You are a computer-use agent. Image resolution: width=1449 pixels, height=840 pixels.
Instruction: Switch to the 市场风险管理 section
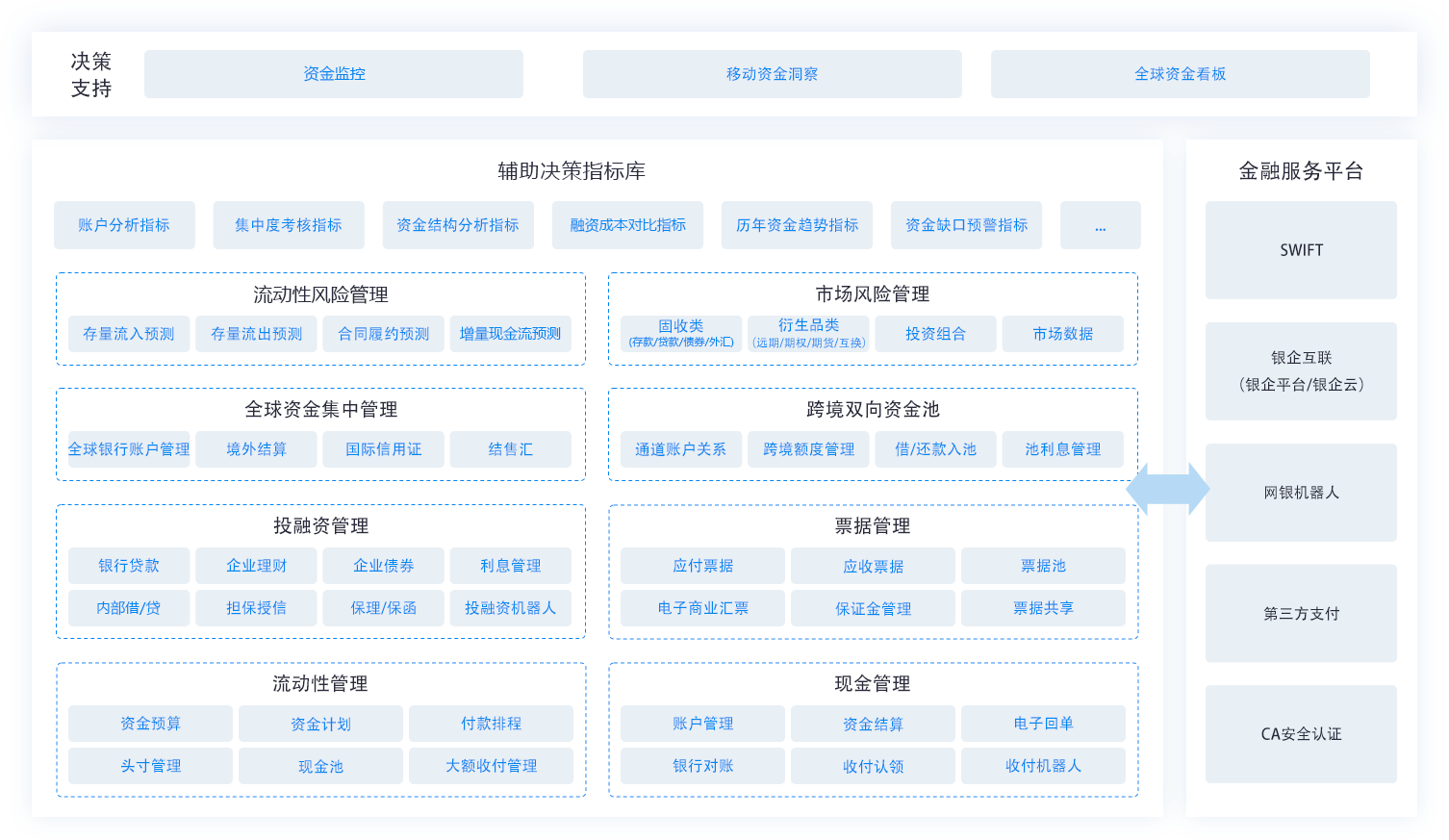(x=873, y=295)
